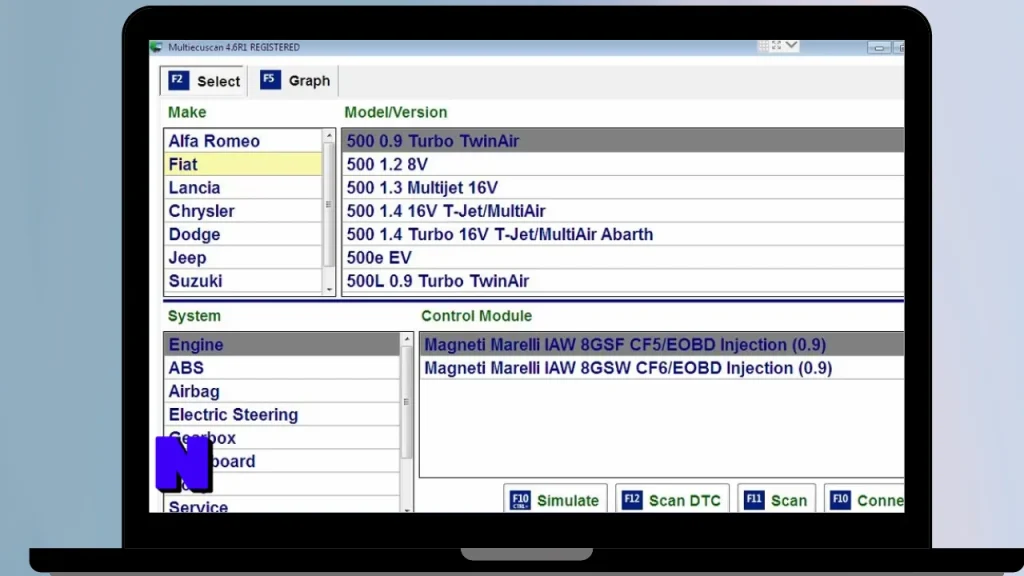
Task: Run Scan DTC
Action: tap(672, 500)
